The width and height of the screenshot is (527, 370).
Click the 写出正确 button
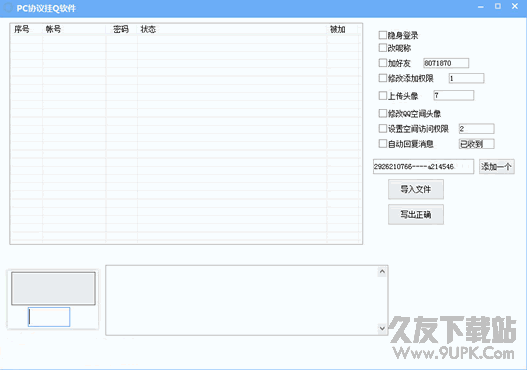[416, 214]
